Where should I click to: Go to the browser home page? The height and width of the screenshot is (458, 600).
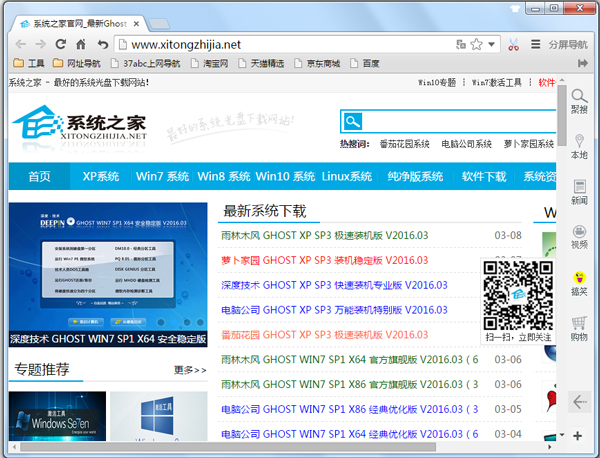[x=82, y=44]
